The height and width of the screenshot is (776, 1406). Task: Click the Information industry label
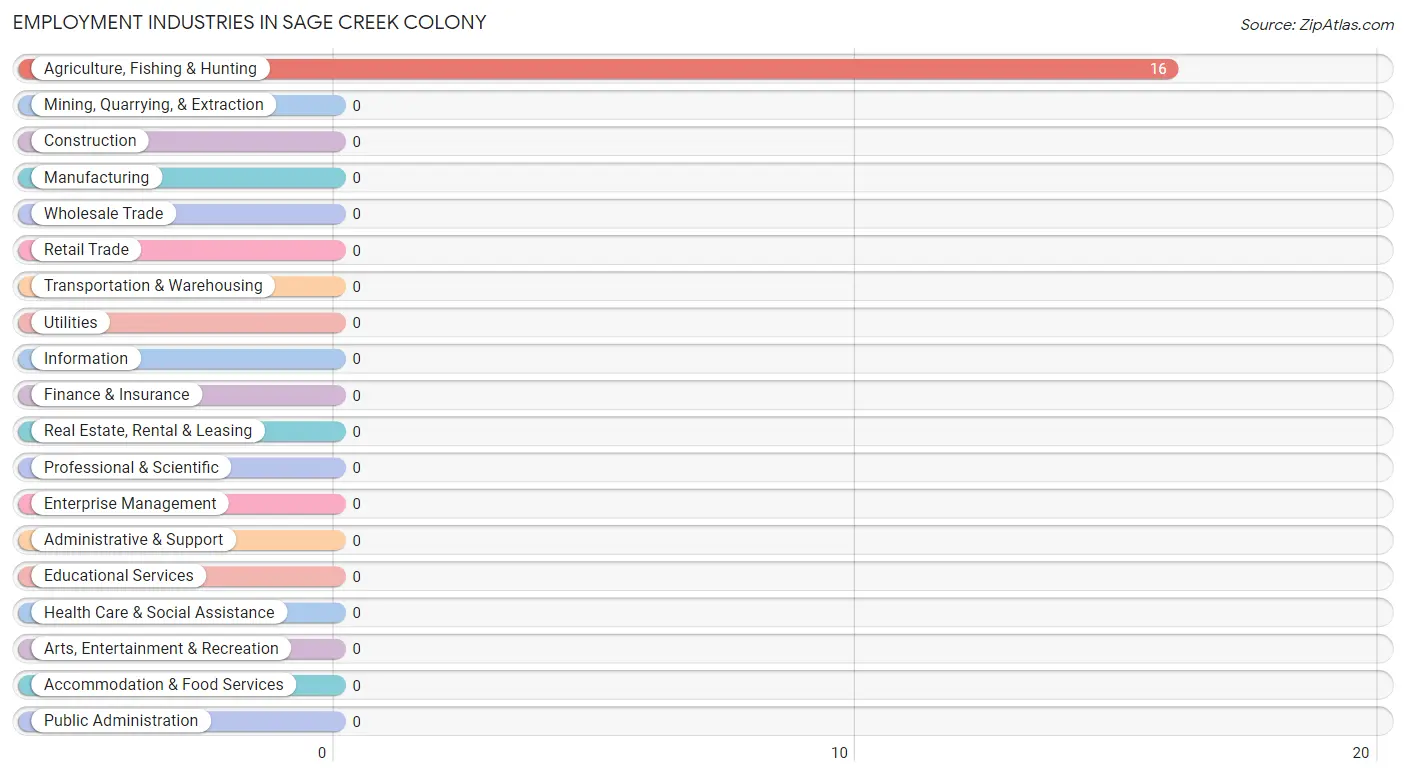86,359
